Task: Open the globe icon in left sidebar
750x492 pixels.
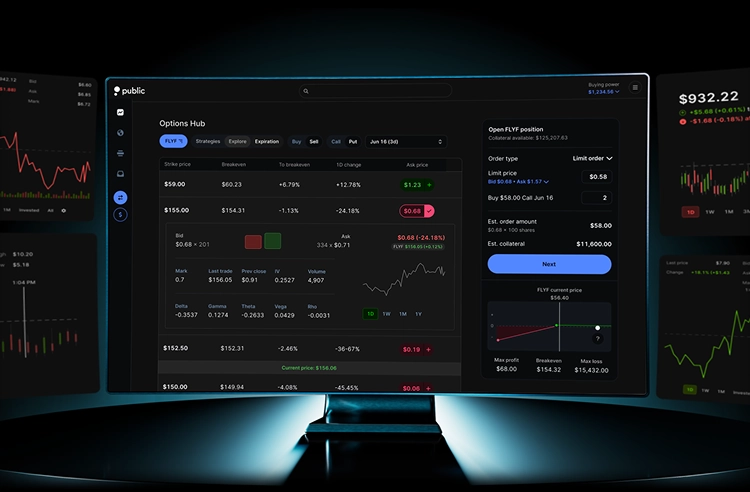Action: pyautogui.click(x=121, y=133)
